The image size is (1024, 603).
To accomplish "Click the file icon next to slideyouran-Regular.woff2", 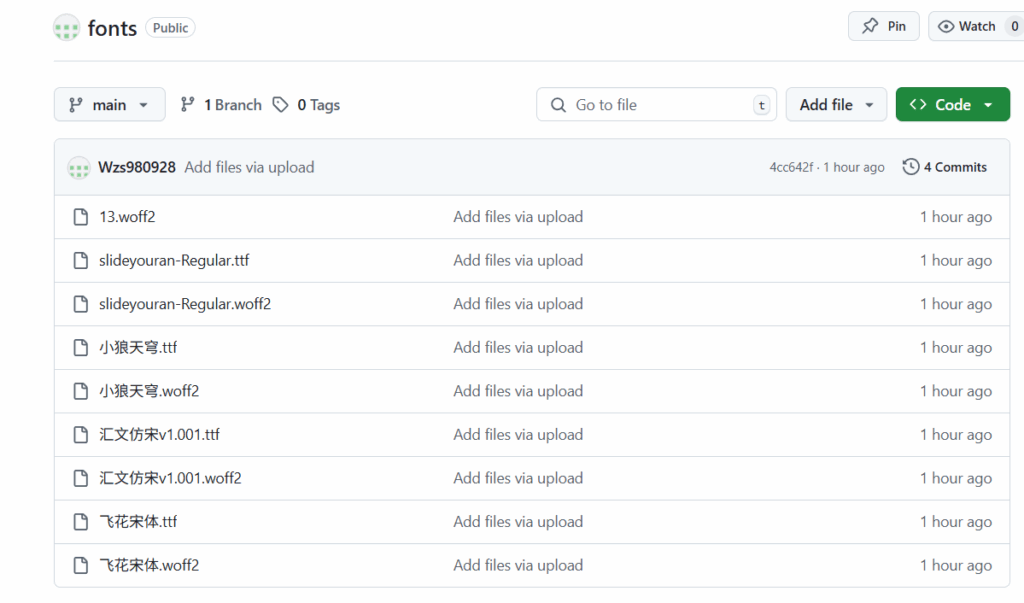I will [80, 304].
